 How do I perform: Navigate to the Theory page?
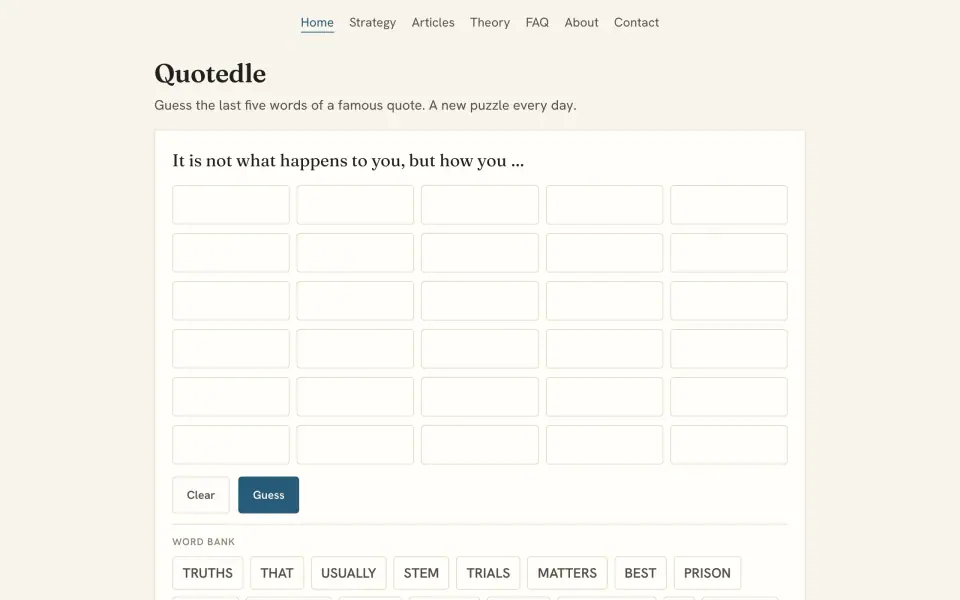(x=490, y=23)
